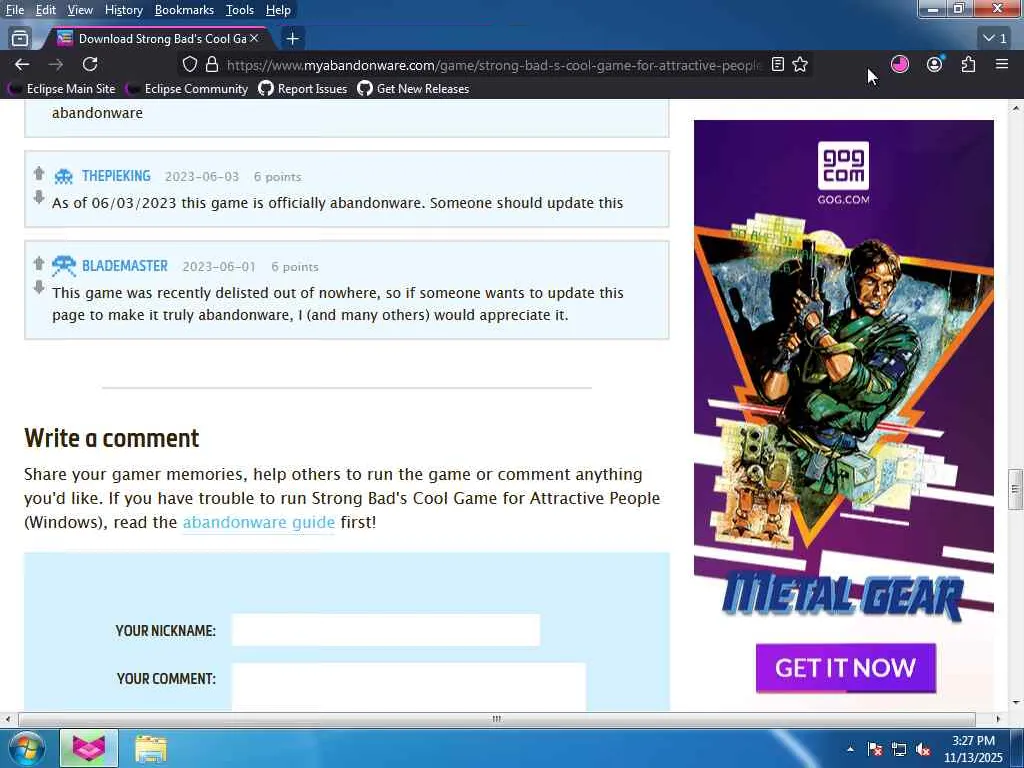Open the tracking protection shield icon

[x=189, y=64]
